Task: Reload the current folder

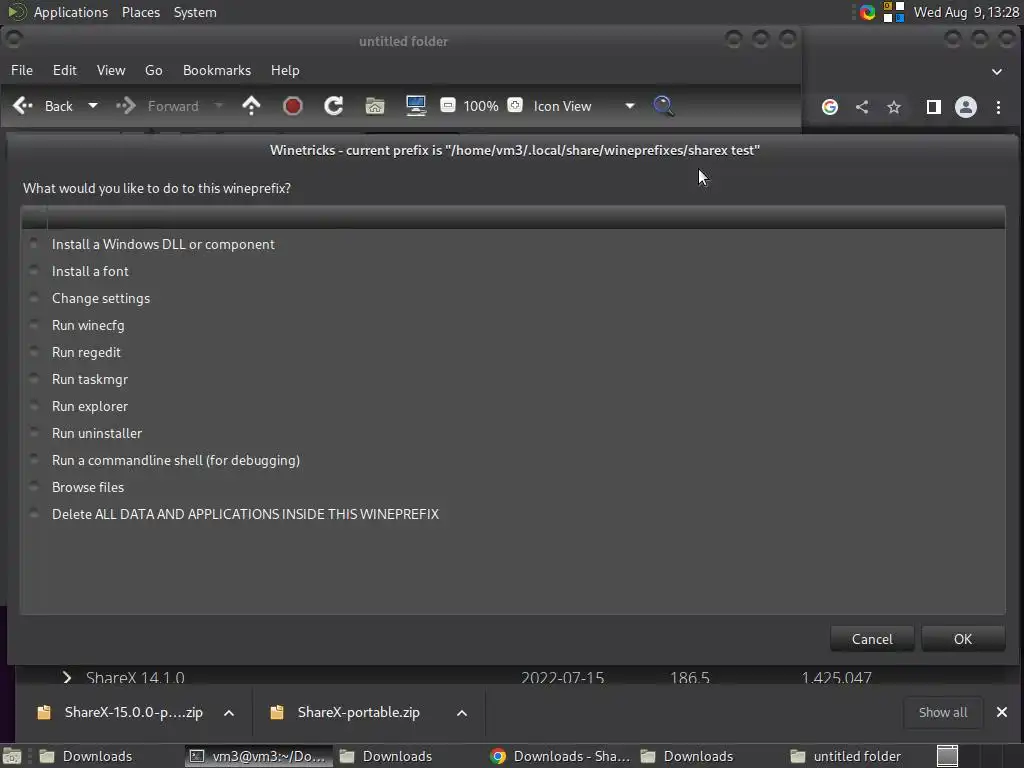Action: (334, 106)
